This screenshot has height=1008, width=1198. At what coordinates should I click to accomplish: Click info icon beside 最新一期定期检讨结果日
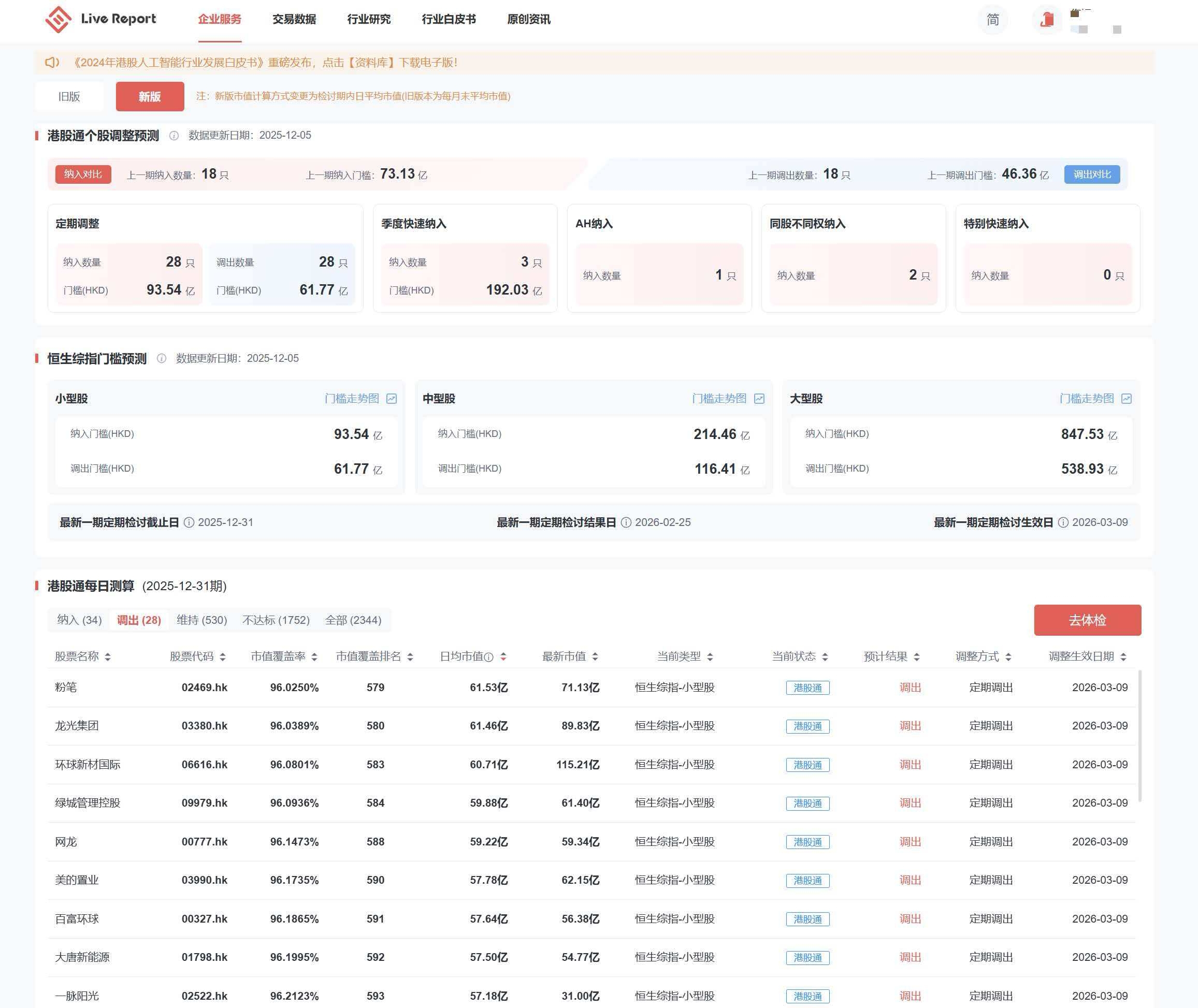(626, 522)
